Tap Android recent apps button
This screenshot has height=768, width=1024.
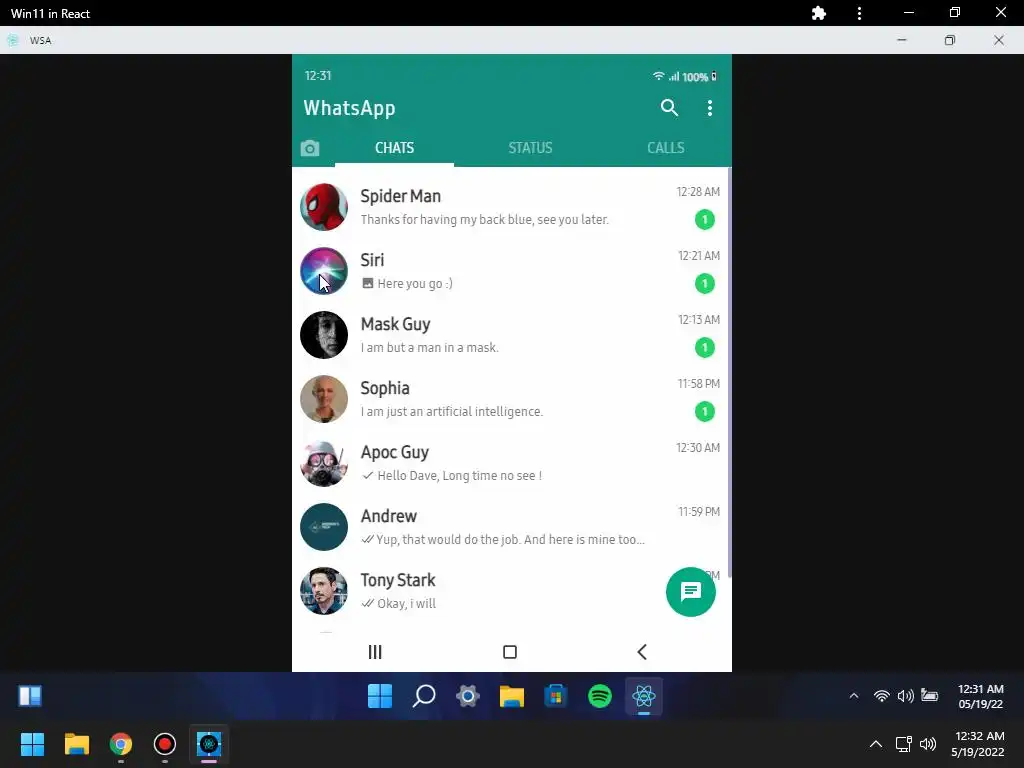pos(375,652)
